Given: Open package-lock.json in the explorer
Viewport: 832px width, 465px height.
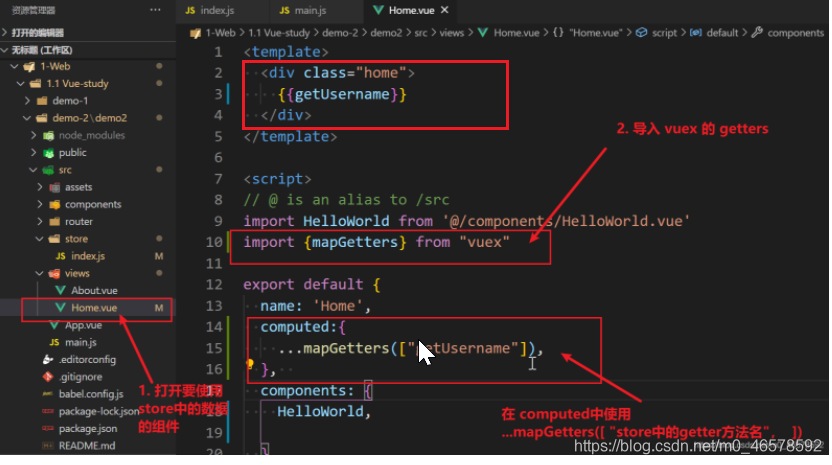Looking at the screenshot, I should pos(99,411).
